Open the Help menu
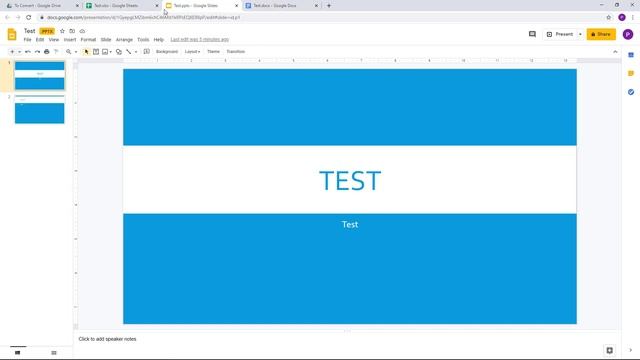 click(x=158, y=40)
